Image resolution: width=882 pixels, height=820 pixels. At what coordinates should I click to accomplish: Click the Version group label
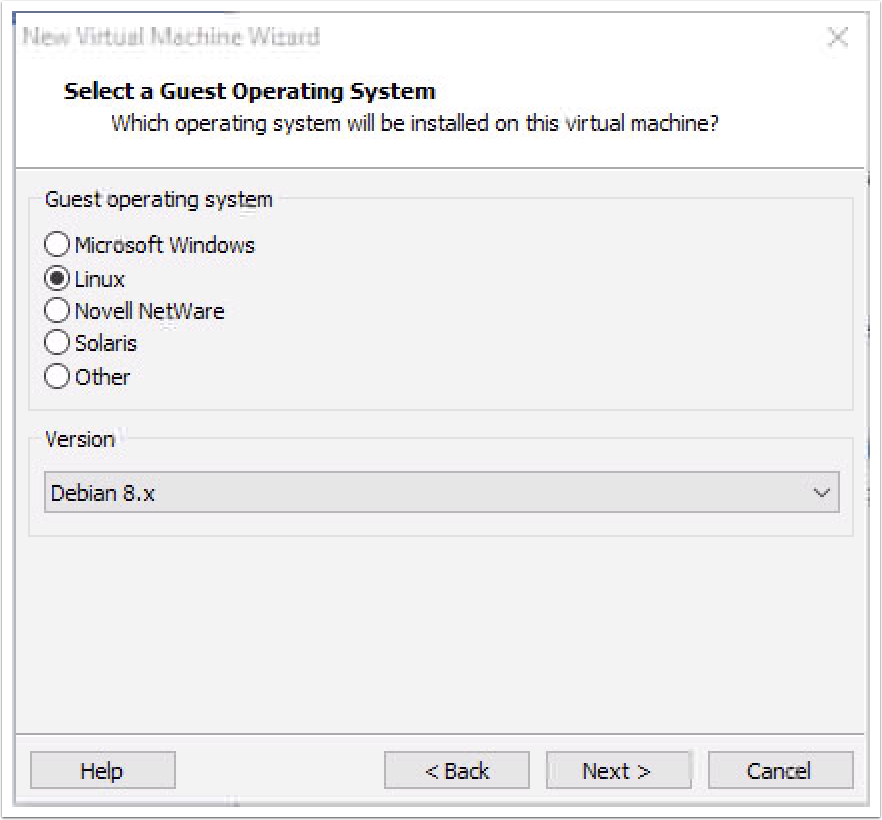(x=80, y=439)
